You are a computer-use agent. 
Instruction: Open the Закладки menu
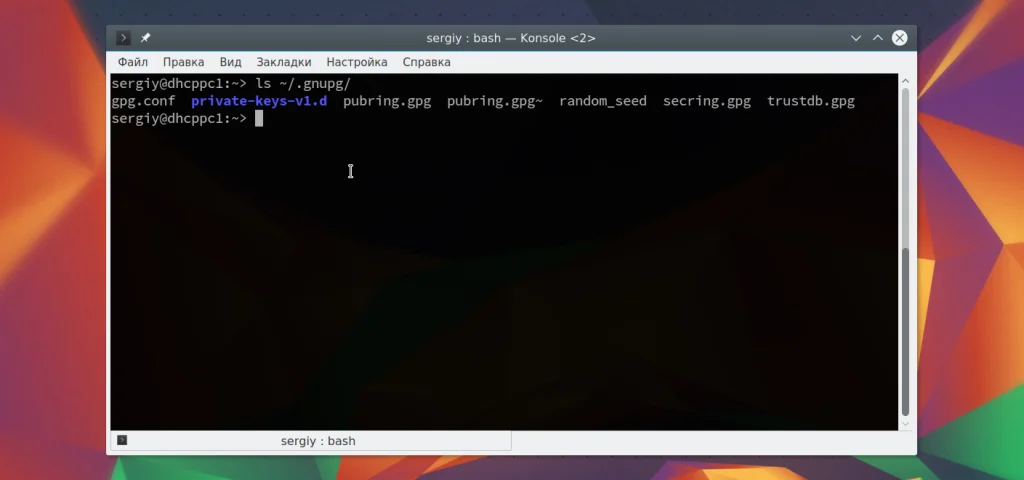coord(283,62)
